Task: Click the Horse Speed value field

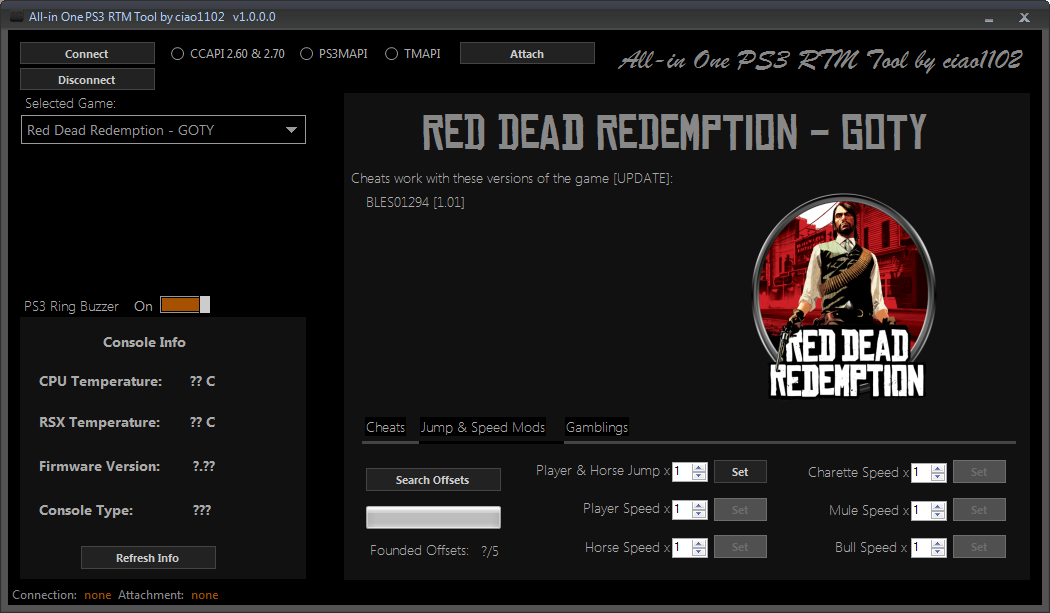Action: (x=682, y=547)
